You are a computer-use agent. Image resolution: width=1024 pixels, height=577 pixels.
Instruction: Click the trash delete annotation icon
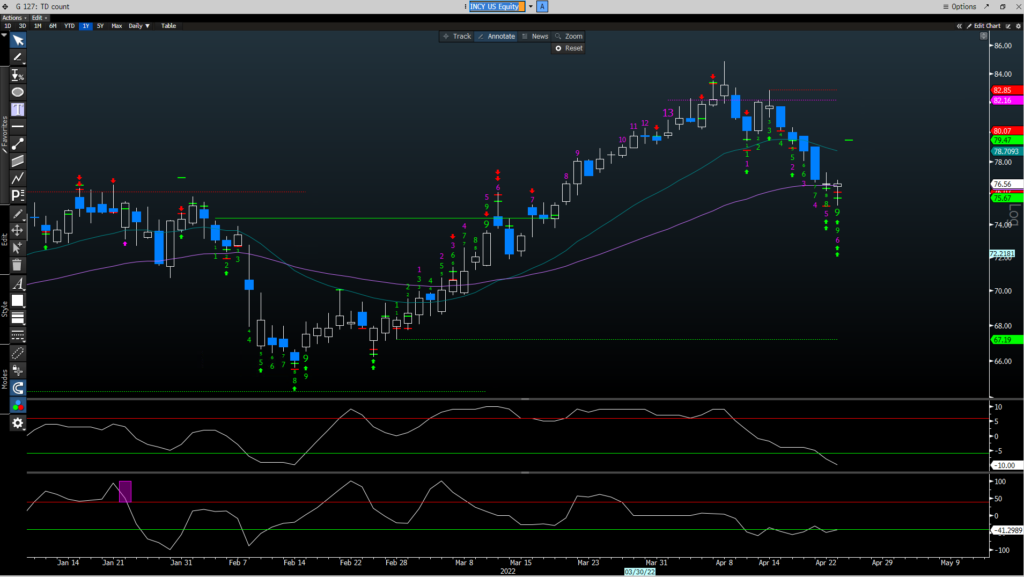pyautogui.click(x=18, y=264)
